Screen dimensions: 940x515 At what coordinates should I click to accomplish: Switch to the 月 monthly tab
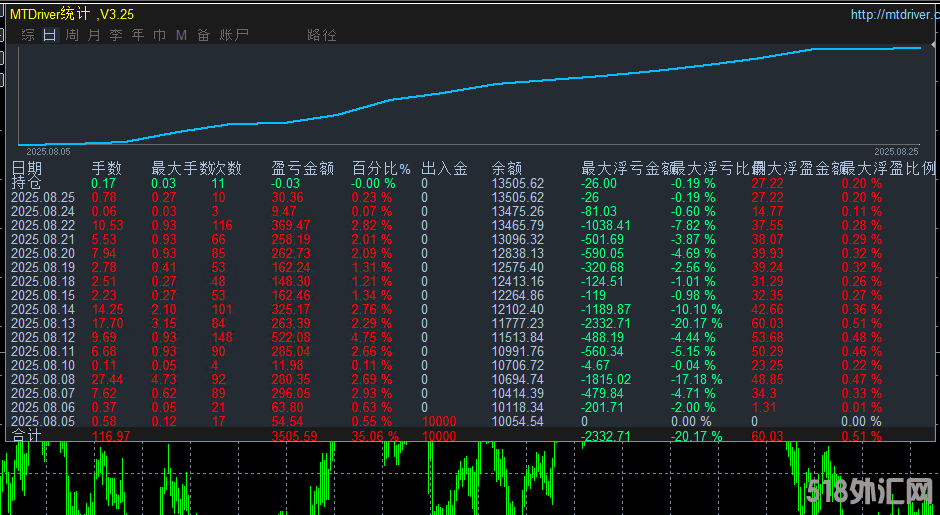[x=94, y=35]
